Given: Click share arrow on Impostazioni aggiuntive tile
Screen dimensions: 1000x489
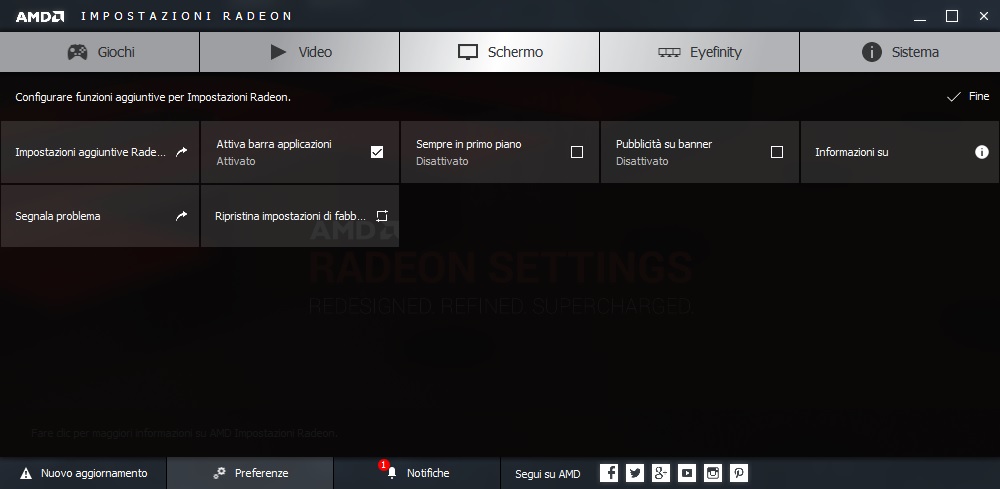Looking at the screenshot, I should (x=182, y=152).
